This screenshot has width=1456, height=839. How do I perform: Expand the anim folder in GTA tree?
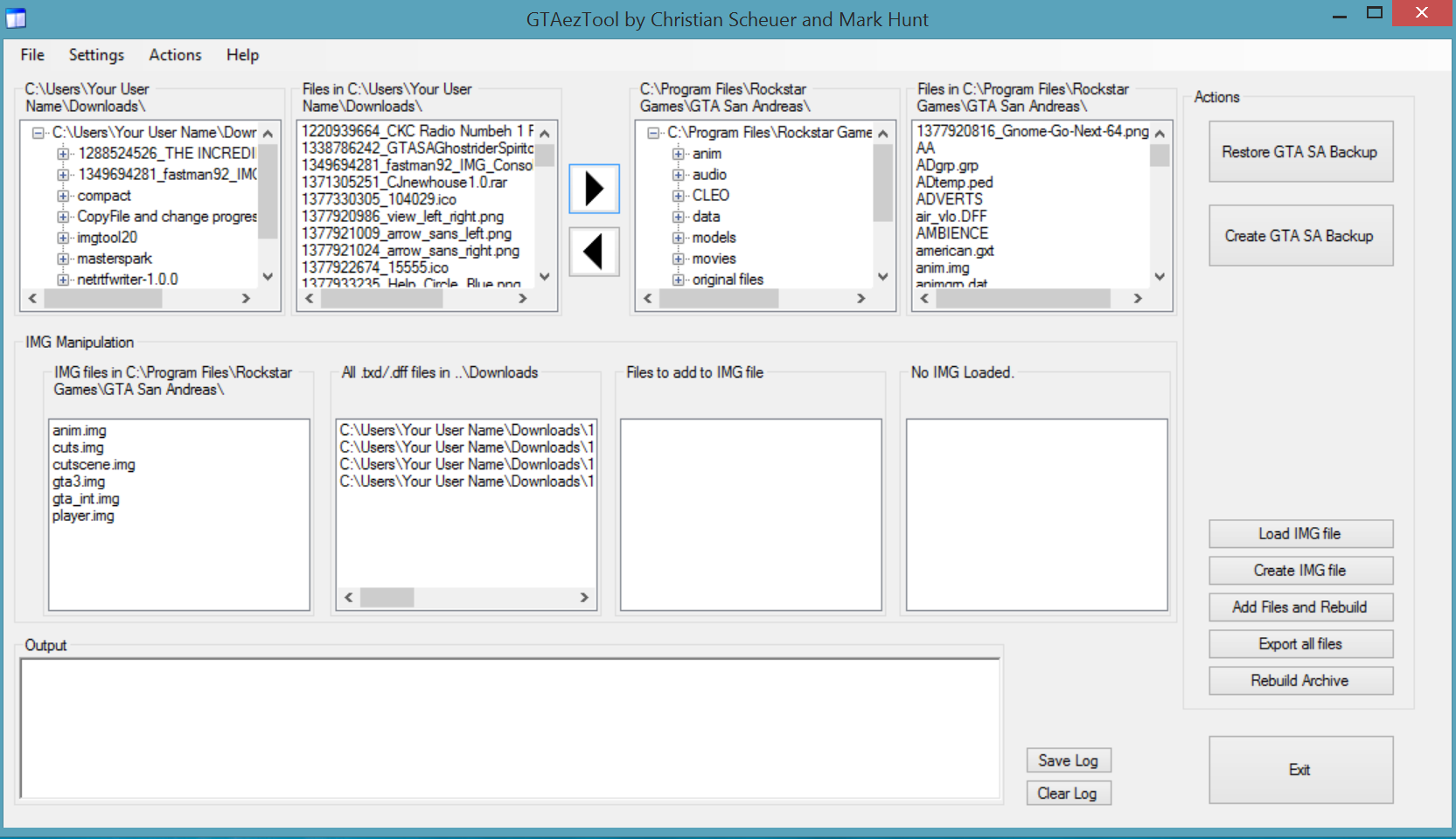tap(678, 154)
